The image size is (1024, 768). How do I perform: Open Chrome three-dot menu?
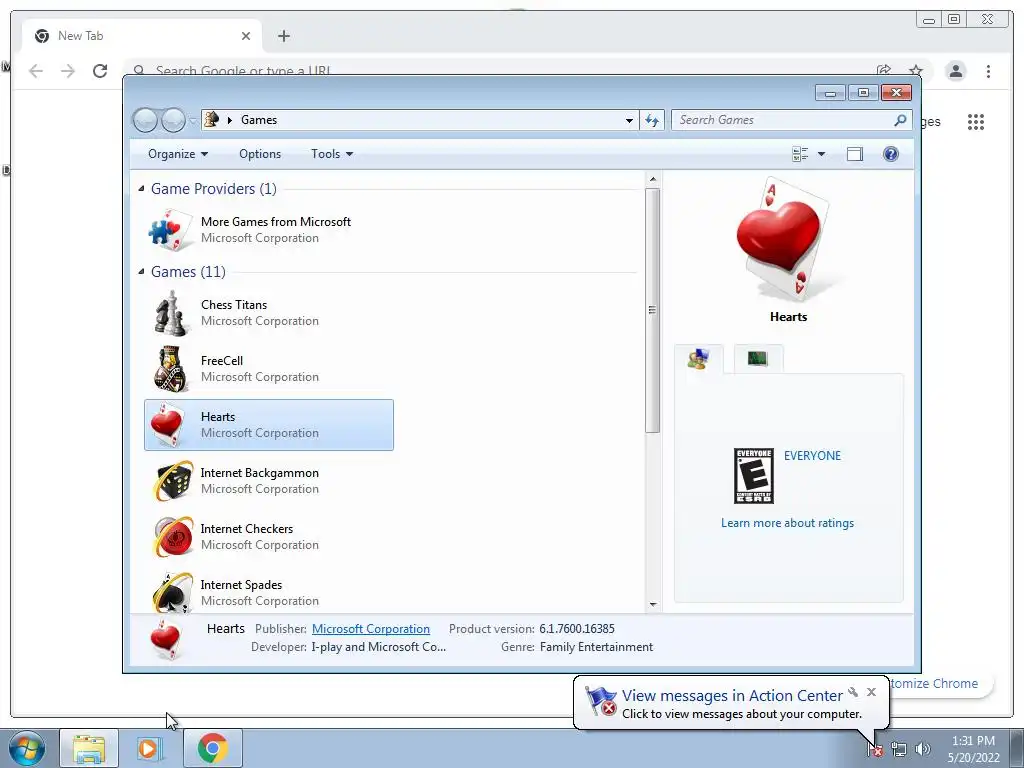pyautogui.click(x=989, y=71)
